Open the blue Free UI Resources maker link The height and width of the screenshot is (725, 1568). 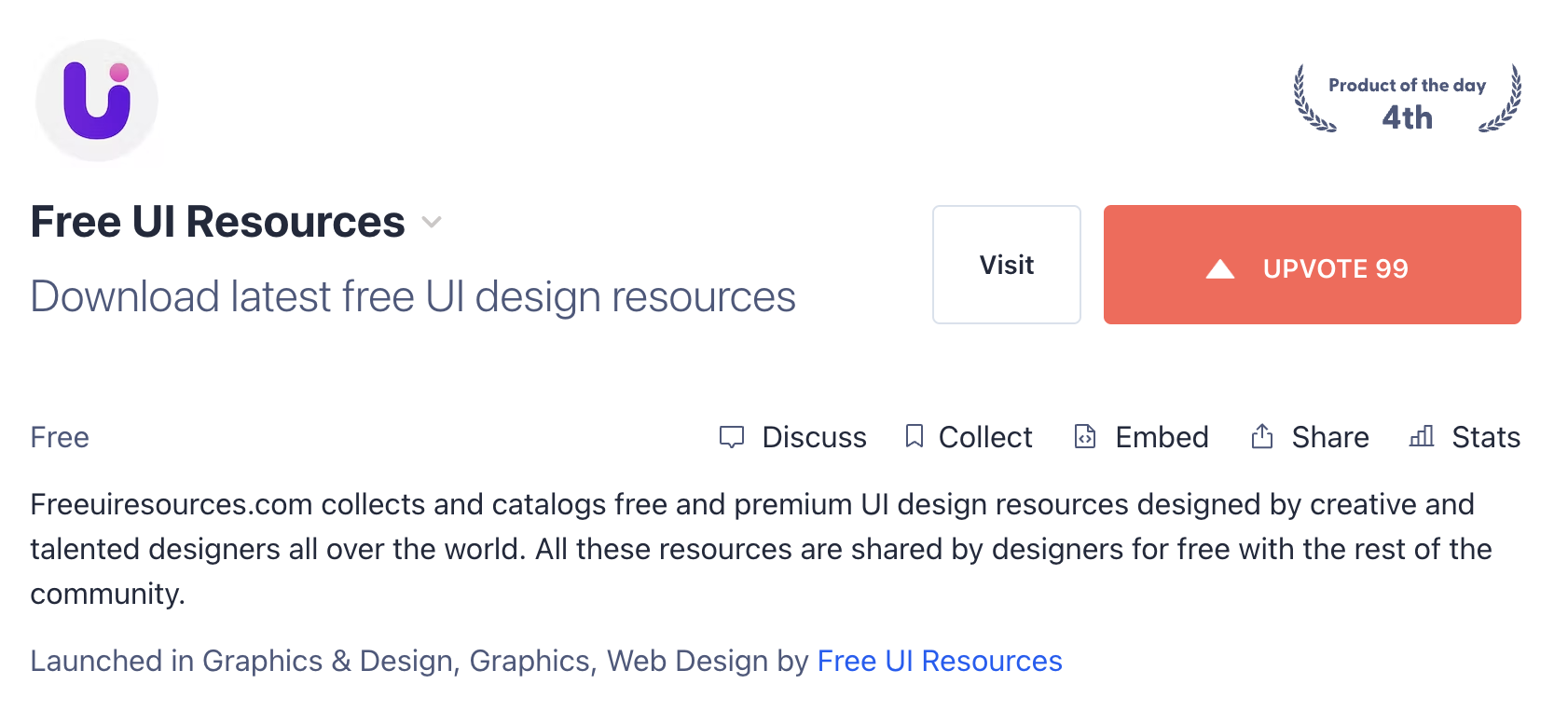pyautogui.click(x=940, y=661)
